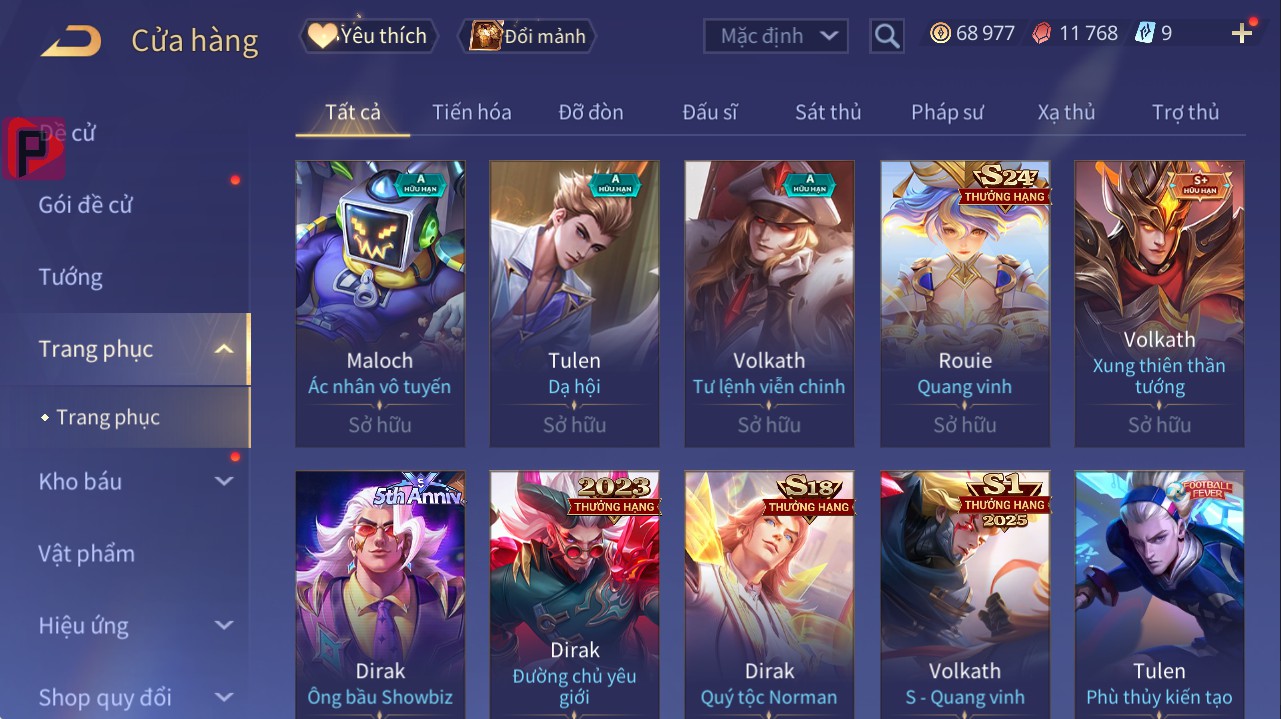Viewport: 1281px width, 719px height.
Task: Open Gói đề cử sidebar item
Action: [85, 205]
